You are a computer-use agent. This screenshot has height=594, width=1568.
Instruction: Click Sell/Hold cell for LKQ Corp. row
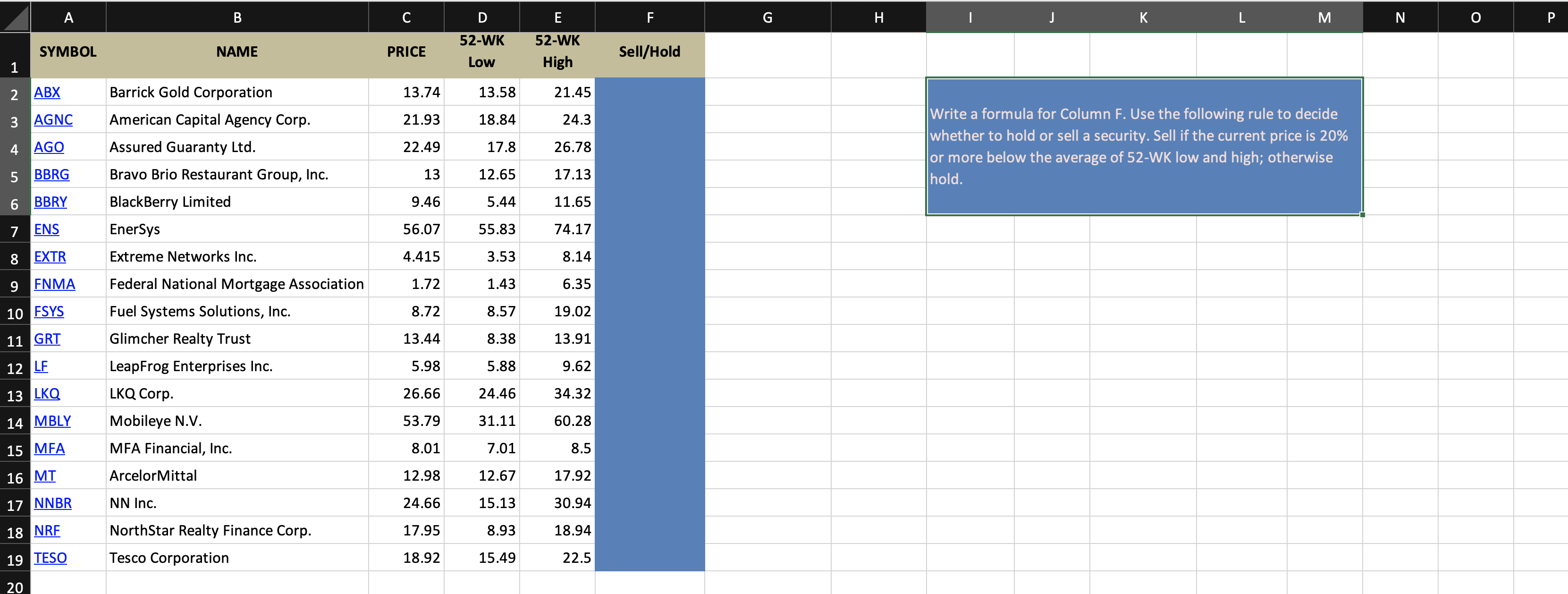(649, 394)
